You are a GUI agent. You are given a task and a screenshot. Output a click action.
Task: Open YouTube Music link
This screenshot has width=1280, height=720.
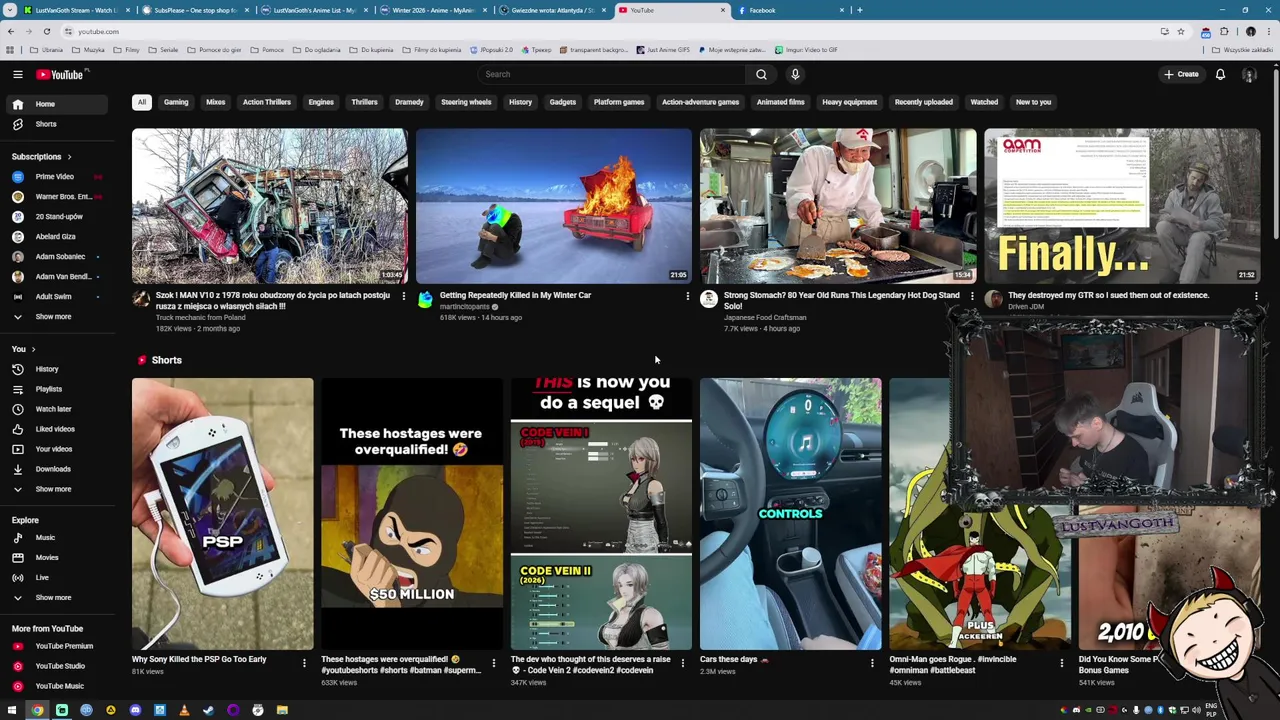pyautogui.click(x=57, y=686)
